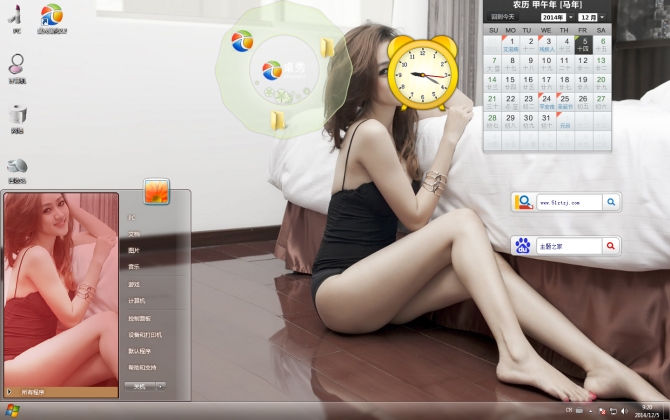
Task: Click the Windows Start orb
Action: tap(12, 411)
